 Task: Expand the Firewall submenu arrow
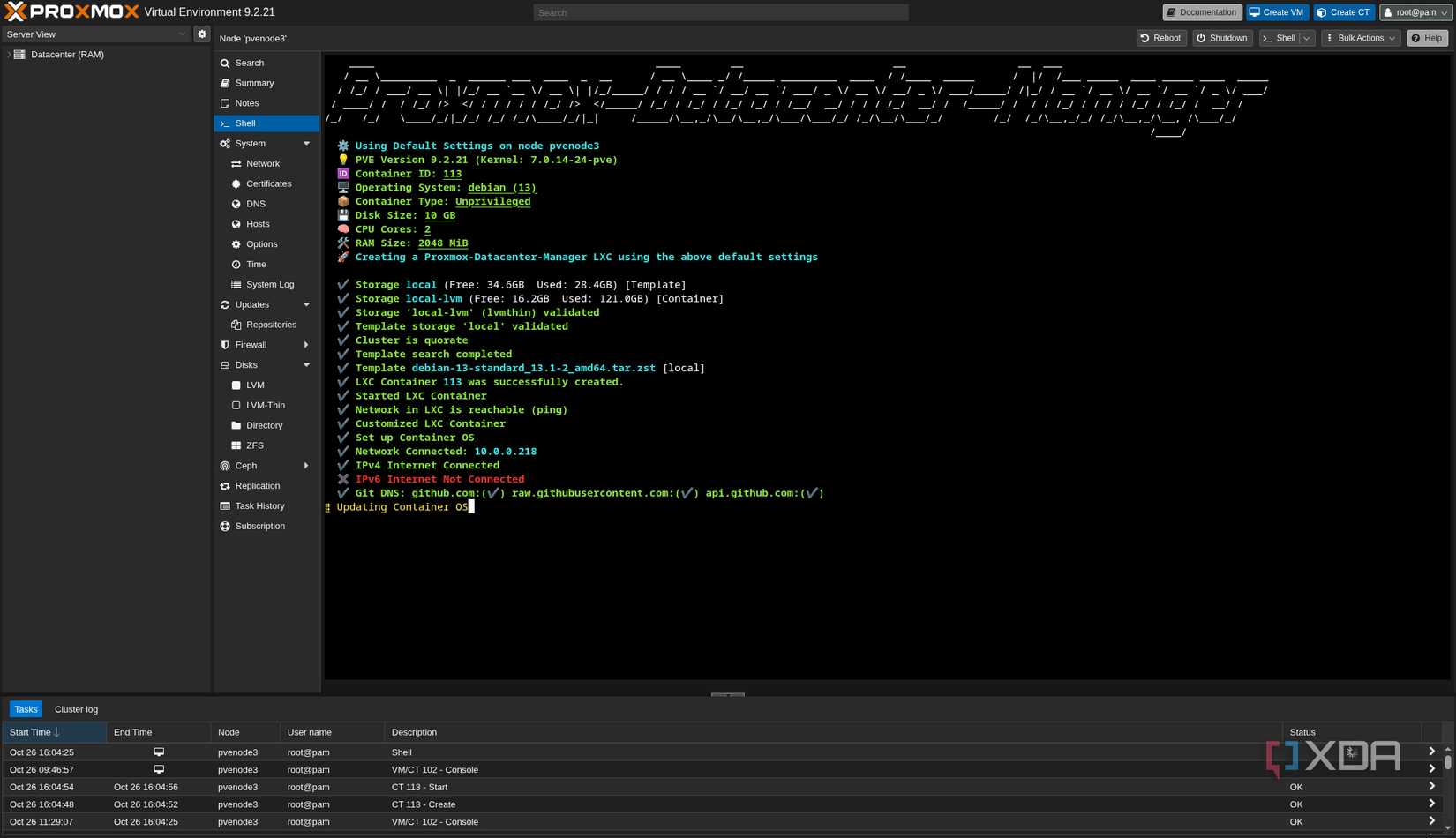(x=306, y=345)
